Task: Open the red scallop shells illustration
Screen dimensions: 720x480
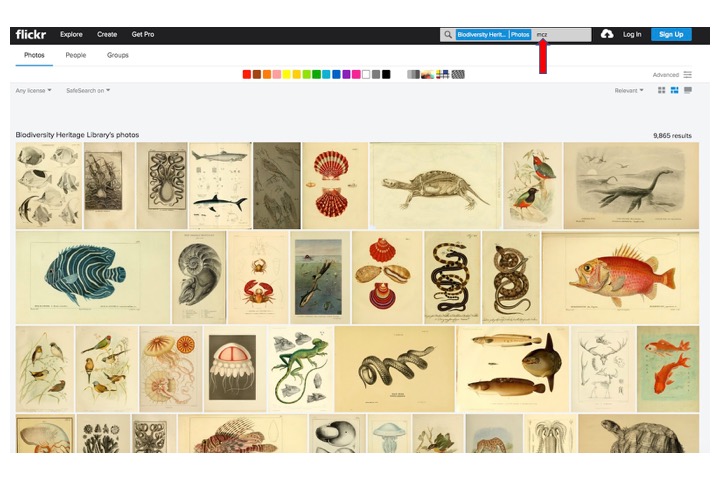Action: (335, 186)
